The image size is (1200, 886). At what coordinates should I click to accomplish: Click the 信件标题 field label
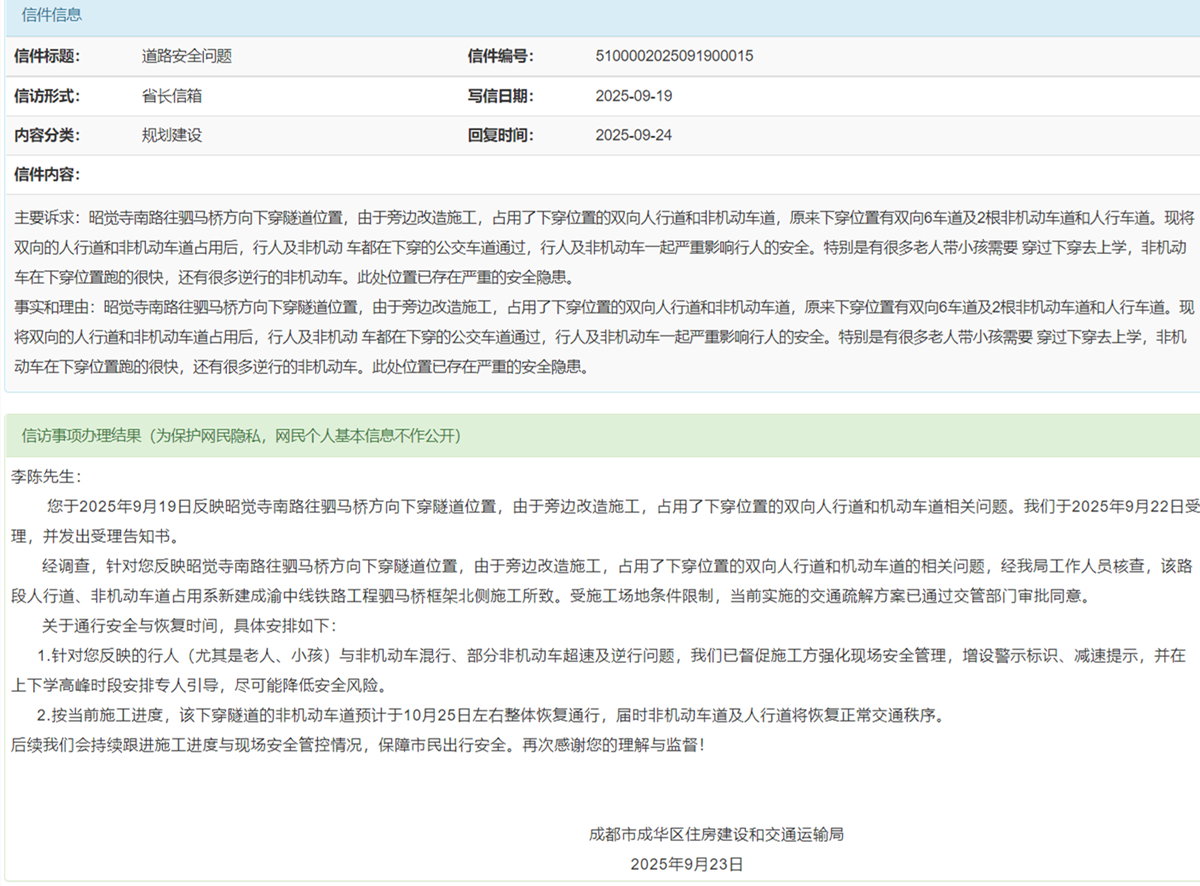[x=46, y=56]
